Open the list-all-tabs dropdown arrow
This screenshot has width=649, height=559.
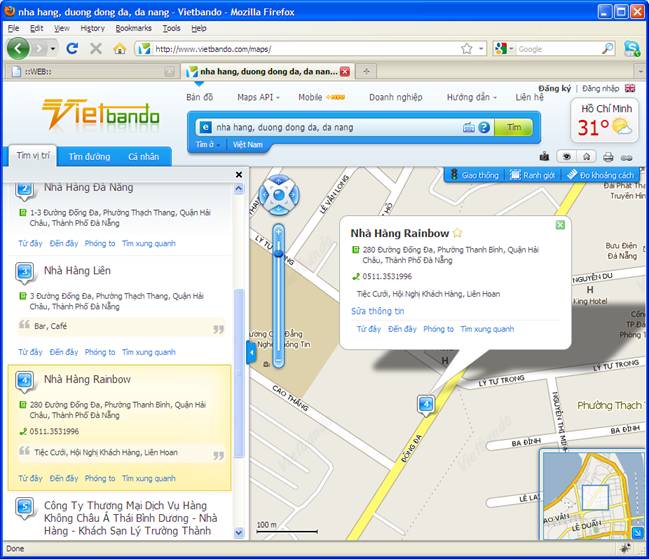pyautogui.click(x=640, y=72)
